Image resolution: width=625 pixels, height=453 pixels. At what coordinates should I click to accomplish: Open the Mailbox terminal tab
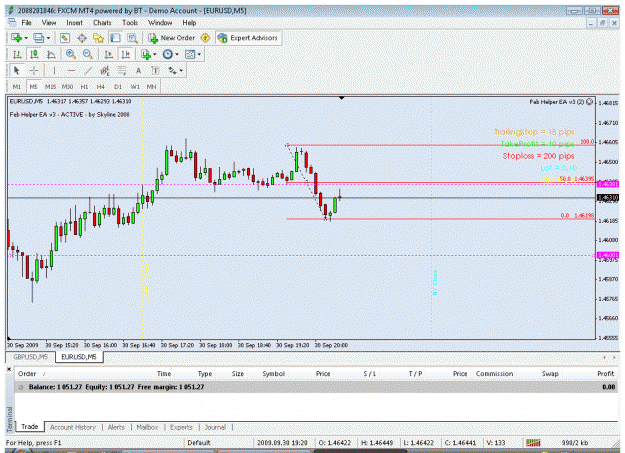point(147,427)
